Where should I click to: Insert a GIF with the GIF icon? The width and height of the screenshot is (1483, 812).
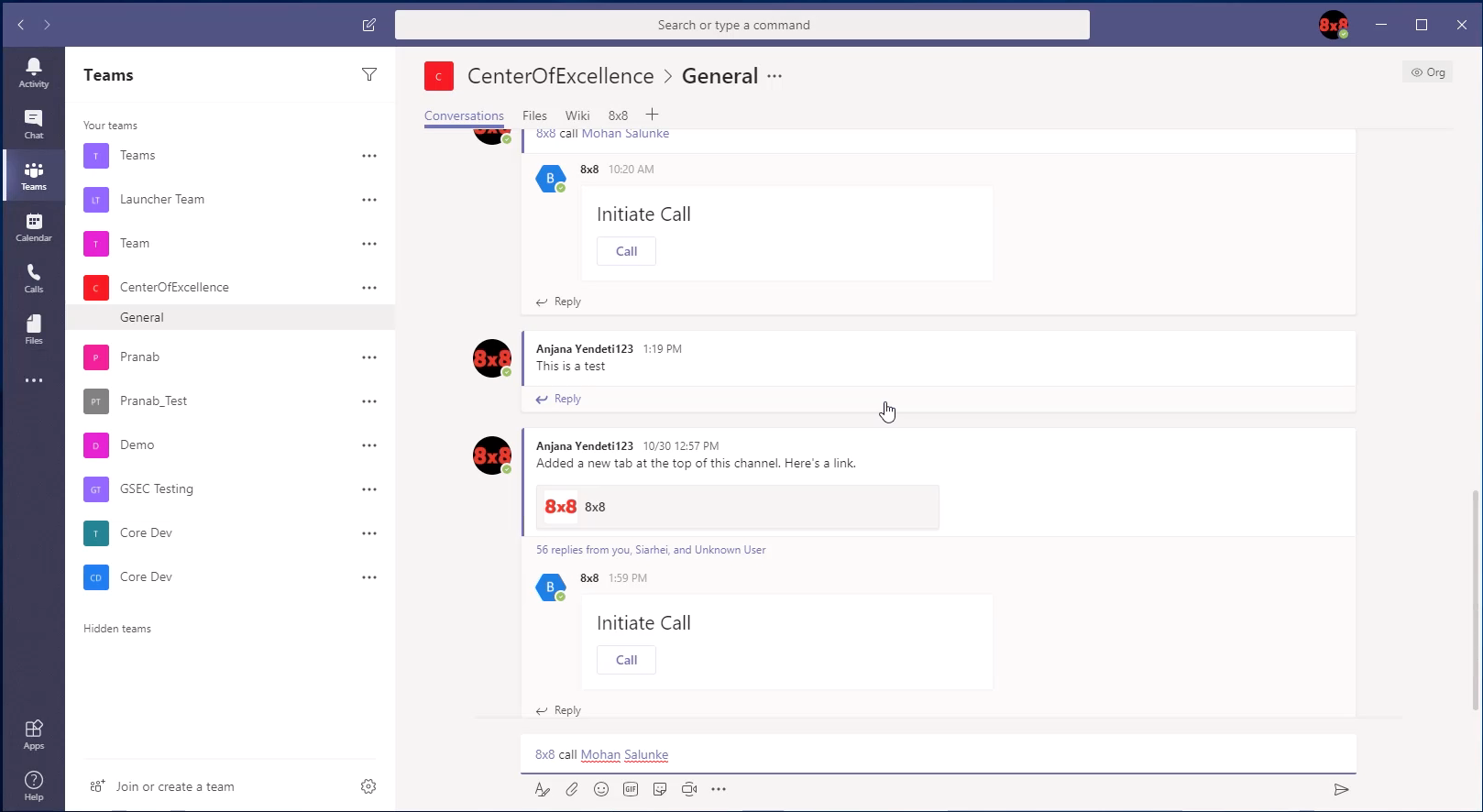coord(631,789)
